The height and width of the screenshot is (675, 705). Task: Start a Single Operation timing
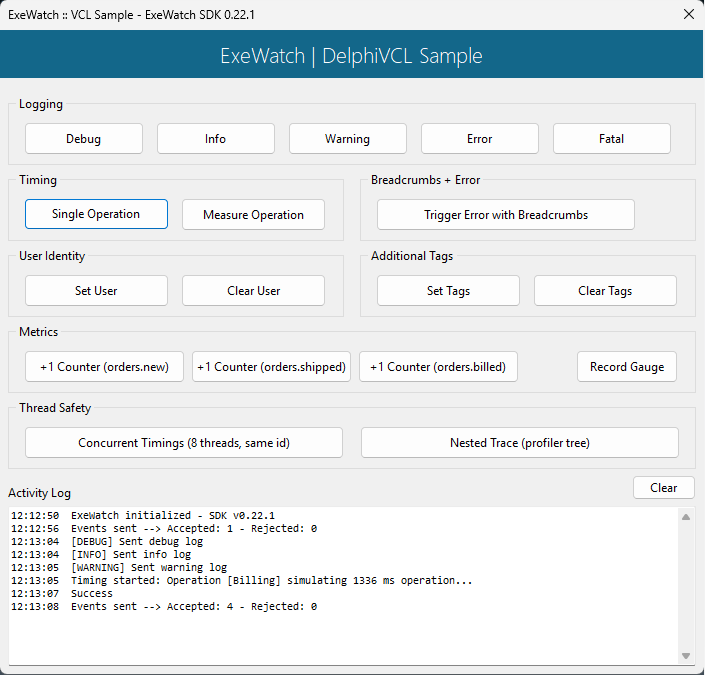tap(96, 214)
